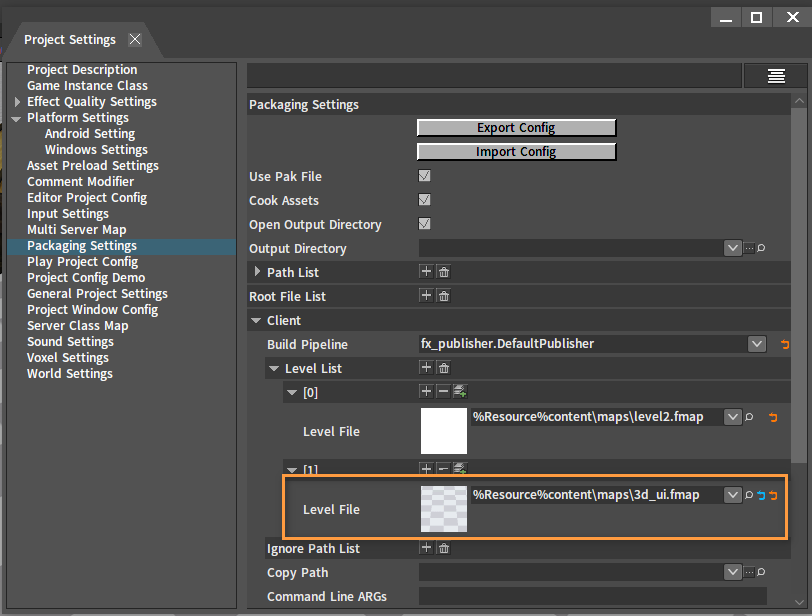
Task: Locate Output Directory with magnifier icon
Action: tap(761, 248)
